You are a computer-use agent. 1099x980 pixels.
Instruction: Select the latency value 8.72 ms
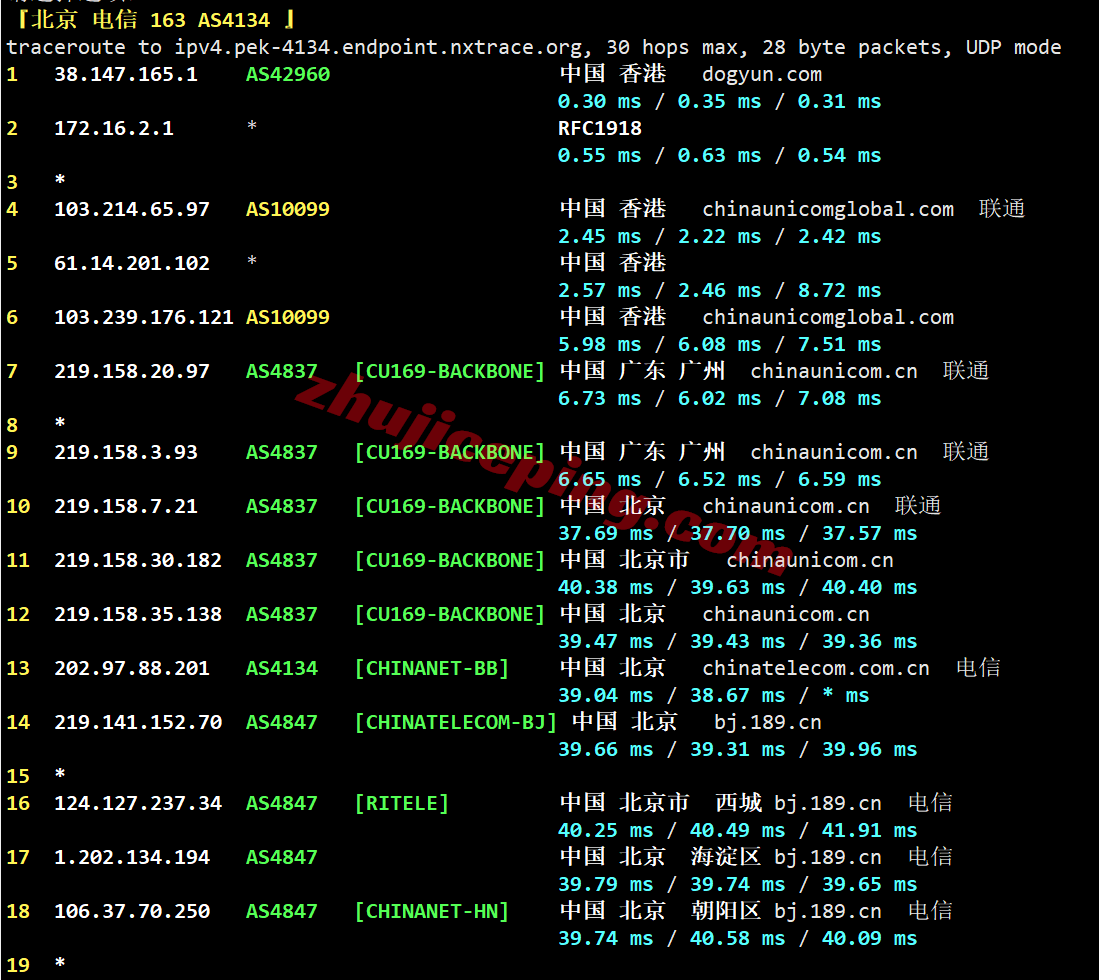839,290
